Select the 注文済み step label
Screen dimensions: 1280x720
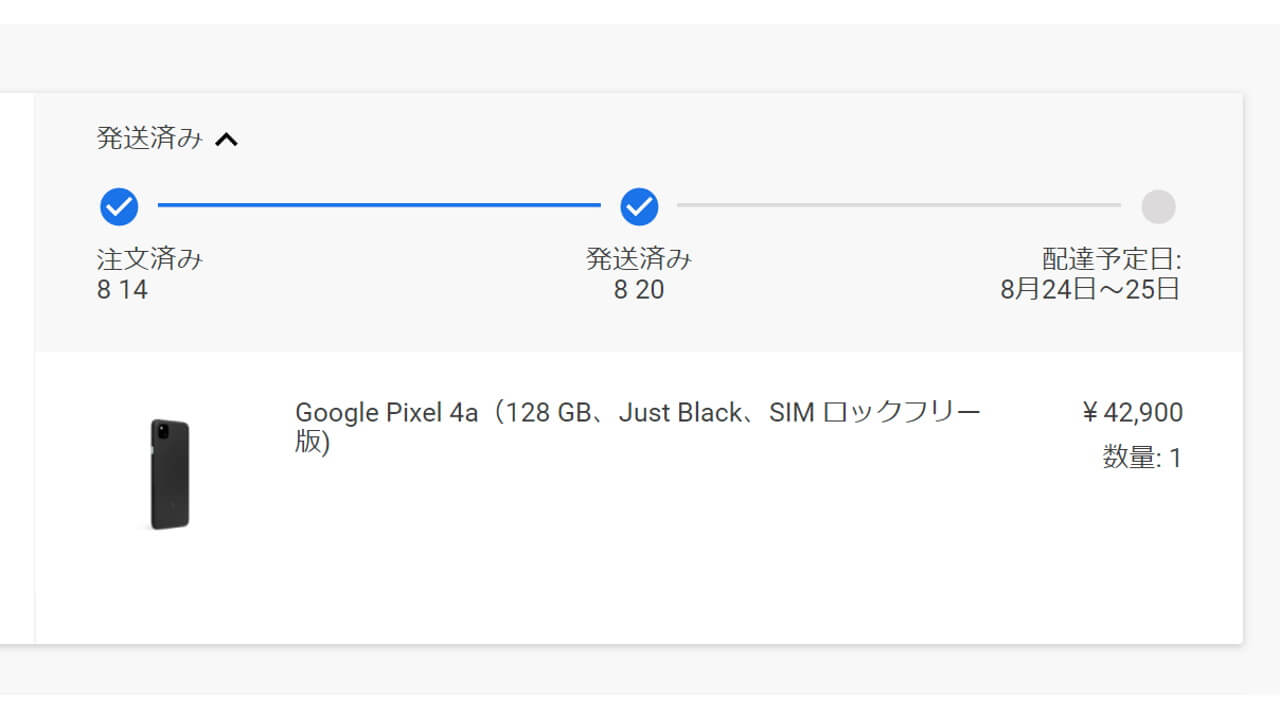(150, 260)
